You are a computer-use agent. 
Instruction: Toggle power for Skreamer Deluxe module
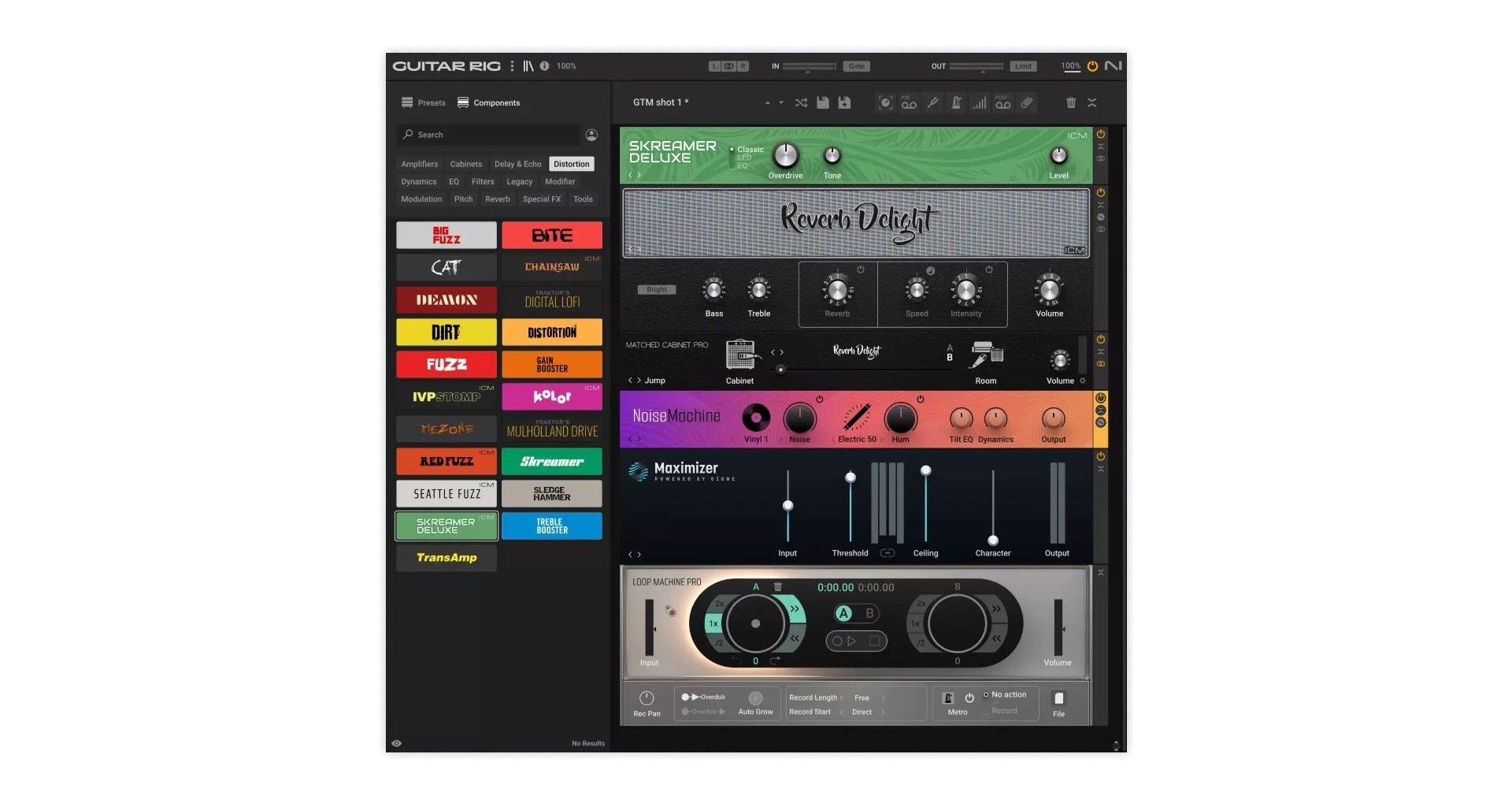coord(1101,134)
